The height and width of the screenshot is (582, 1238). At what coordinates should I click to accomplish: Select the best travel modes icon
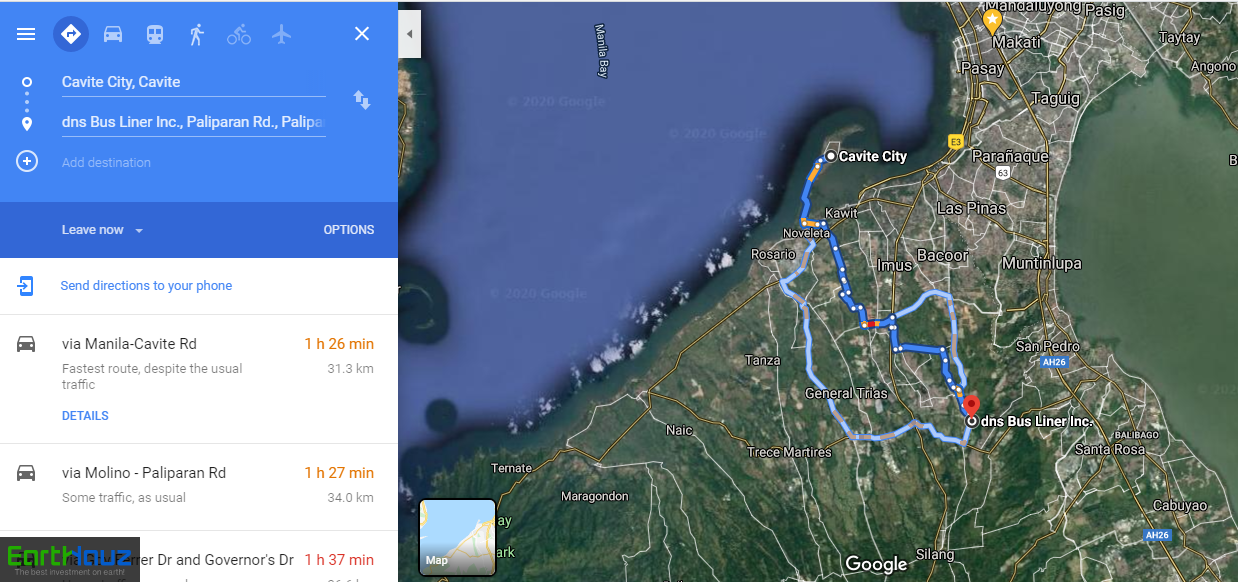click(x=71, y=34)
